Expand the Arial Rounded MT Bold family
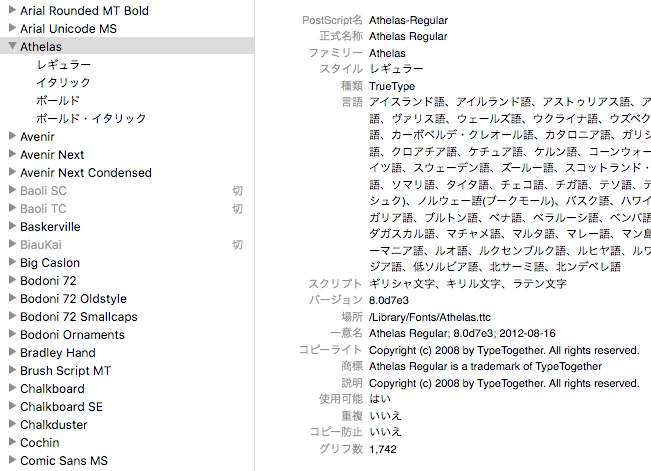The width and height of the screenshot is (651, 471). (x=12, y=10)
